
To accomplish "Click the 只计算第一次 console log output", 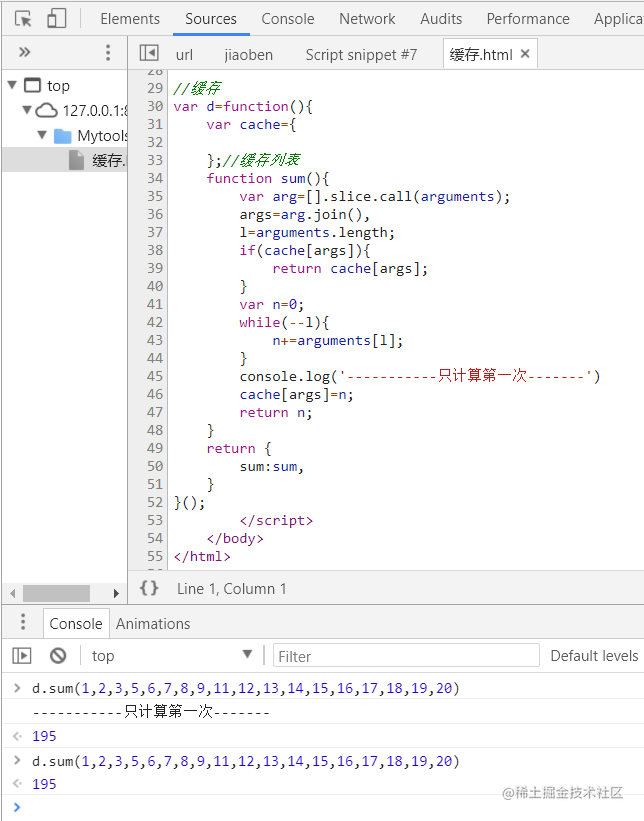I will (151, 712).
